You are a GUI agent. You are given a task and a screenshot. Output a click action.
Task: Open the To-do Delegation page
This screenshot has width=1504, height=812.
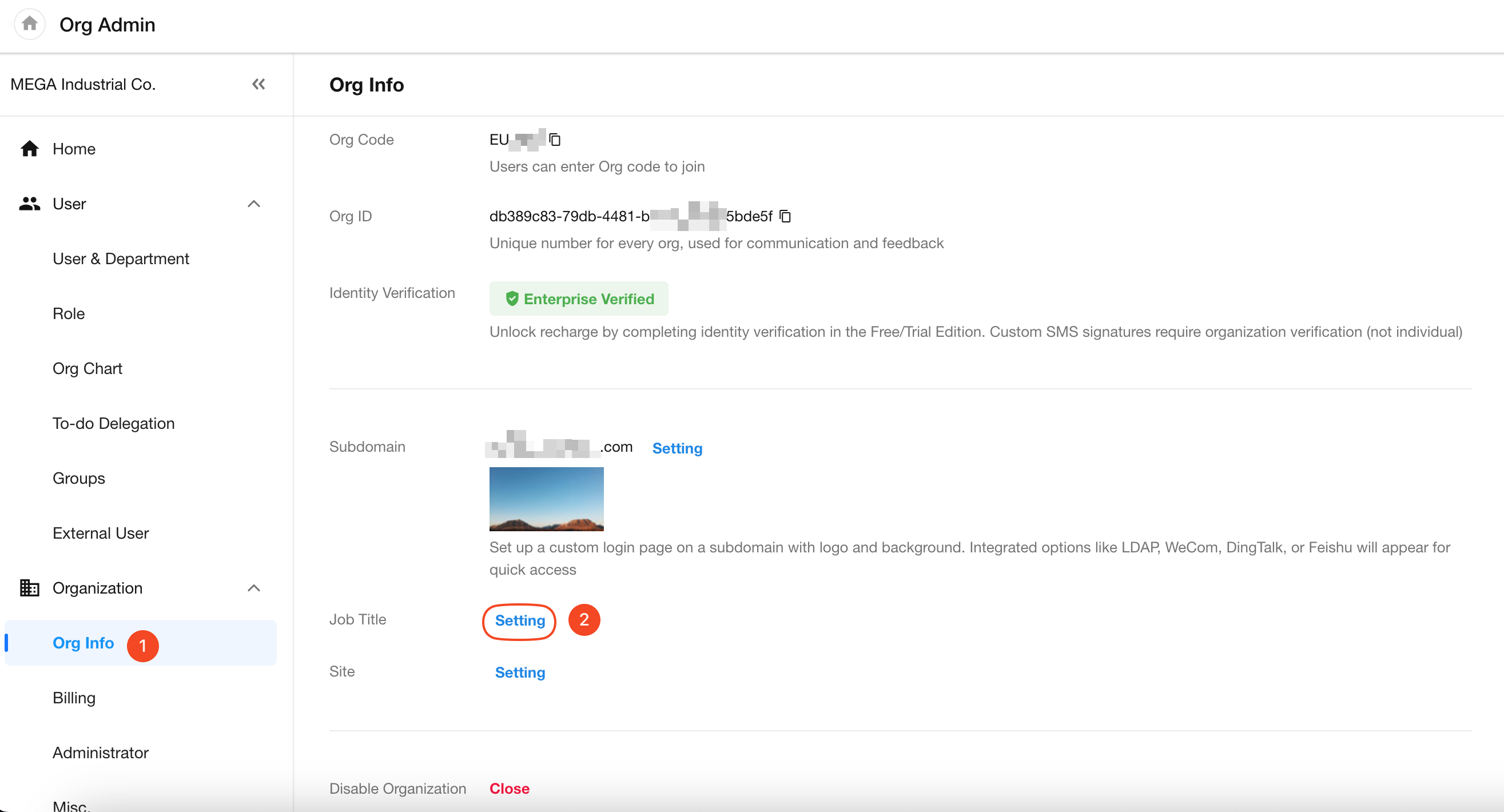point(114,423)
